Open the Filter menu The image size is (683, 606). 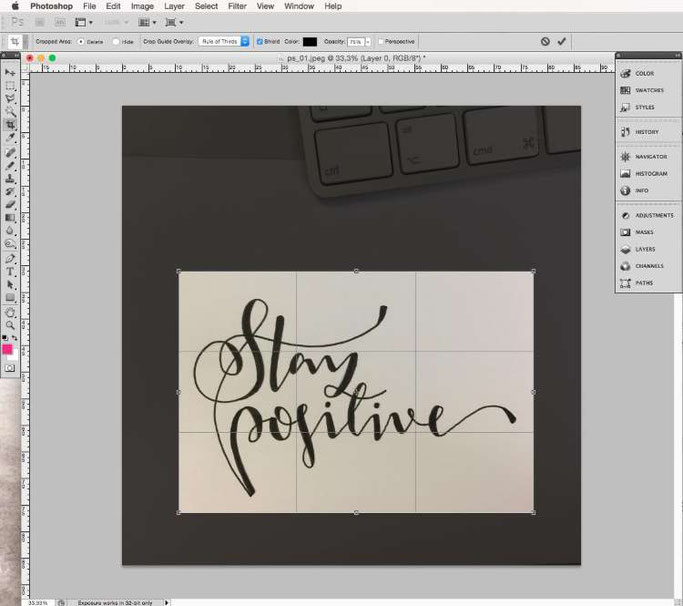point(237,6)
